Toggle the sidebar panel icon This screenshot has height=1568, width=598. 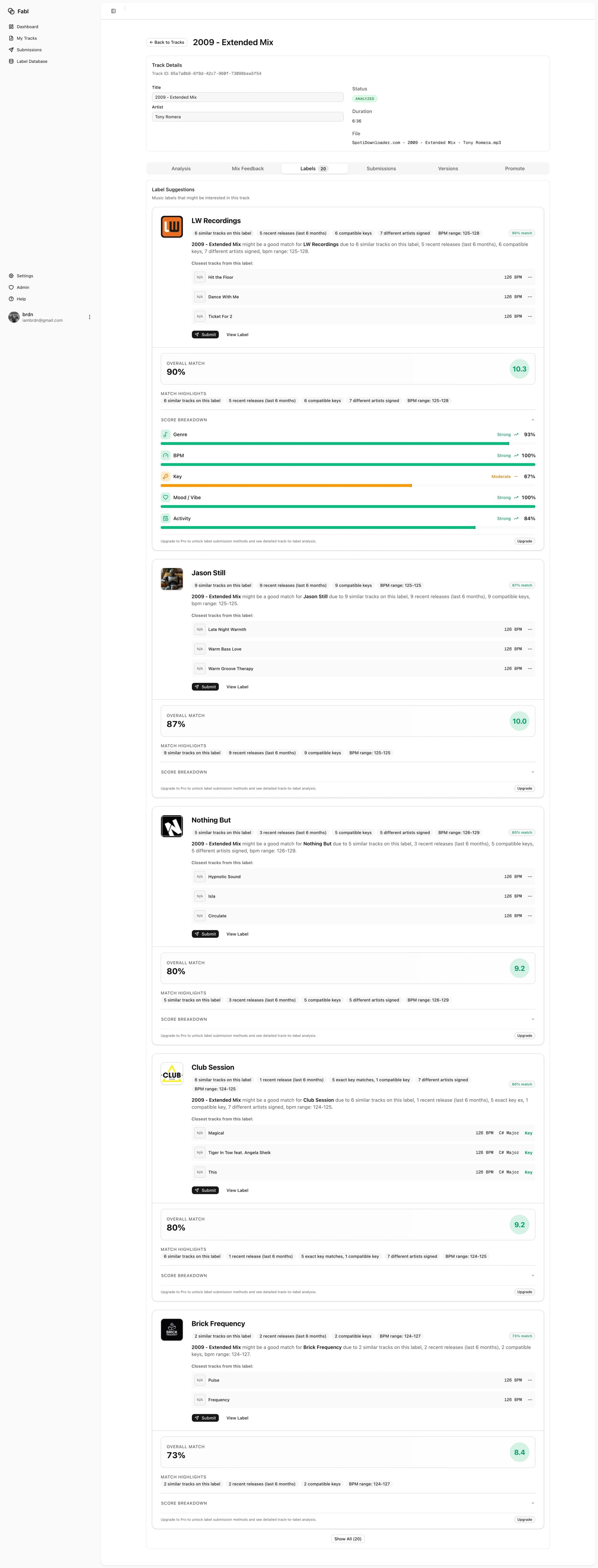[113, 11]
